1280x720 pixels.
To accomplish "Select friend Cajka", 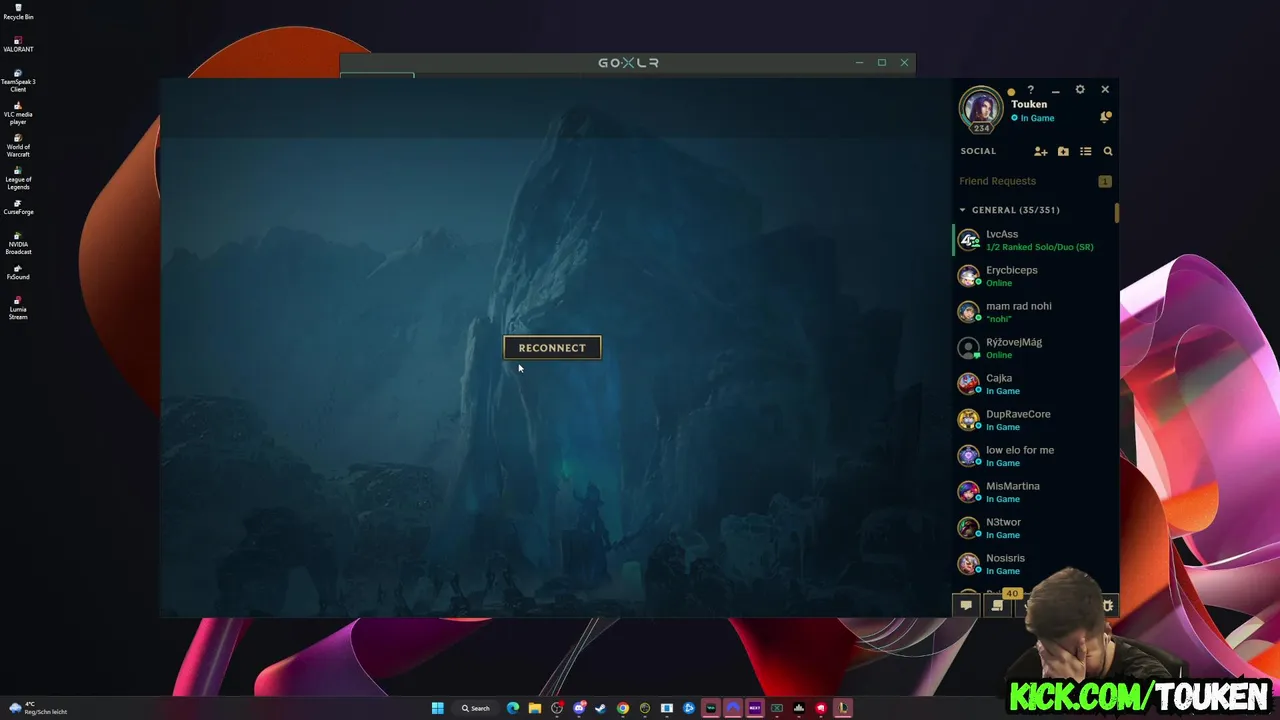I will (x=1035, y=384).
